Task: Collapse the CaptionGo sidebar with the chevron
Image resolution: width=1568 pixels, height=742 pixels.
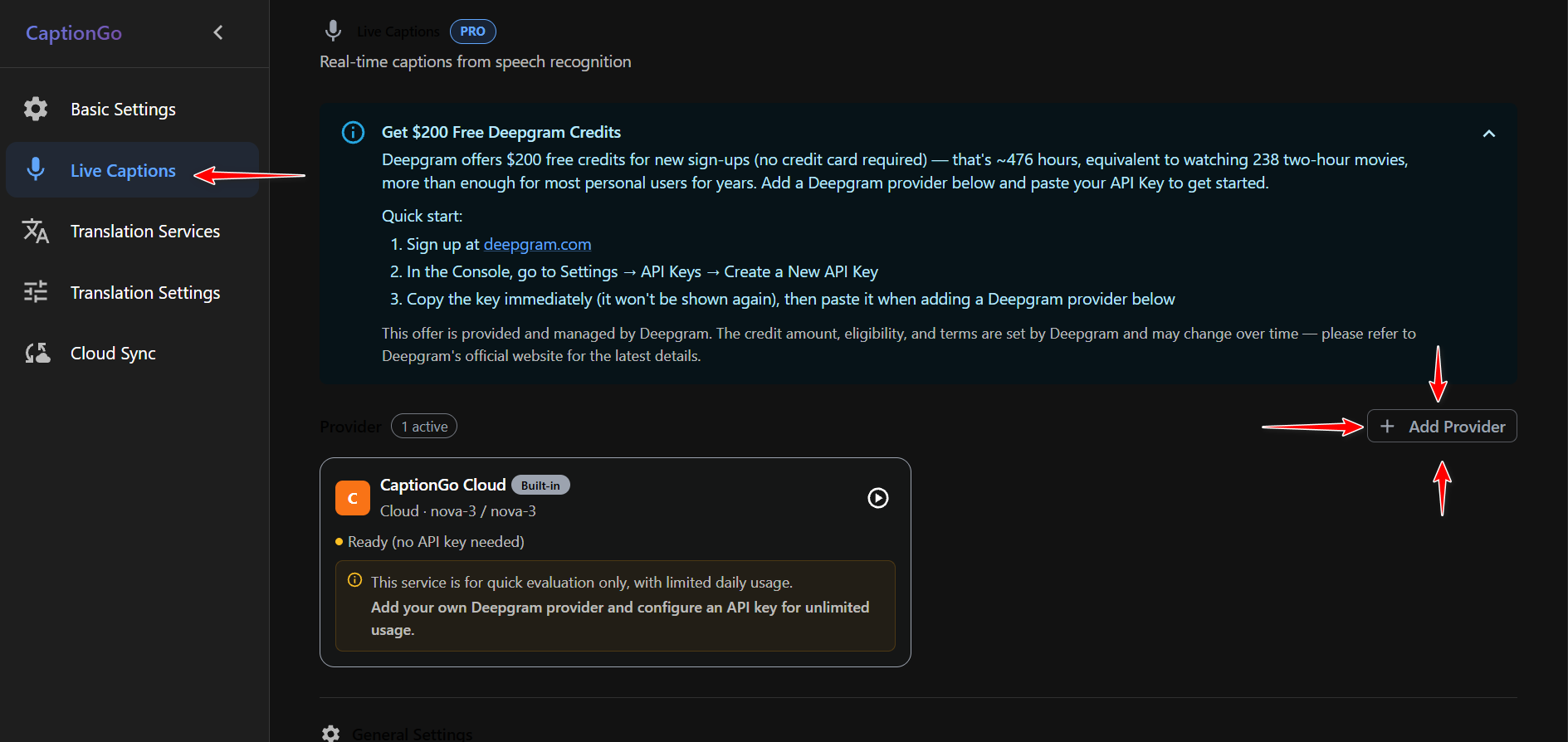Action: [218, 32]
